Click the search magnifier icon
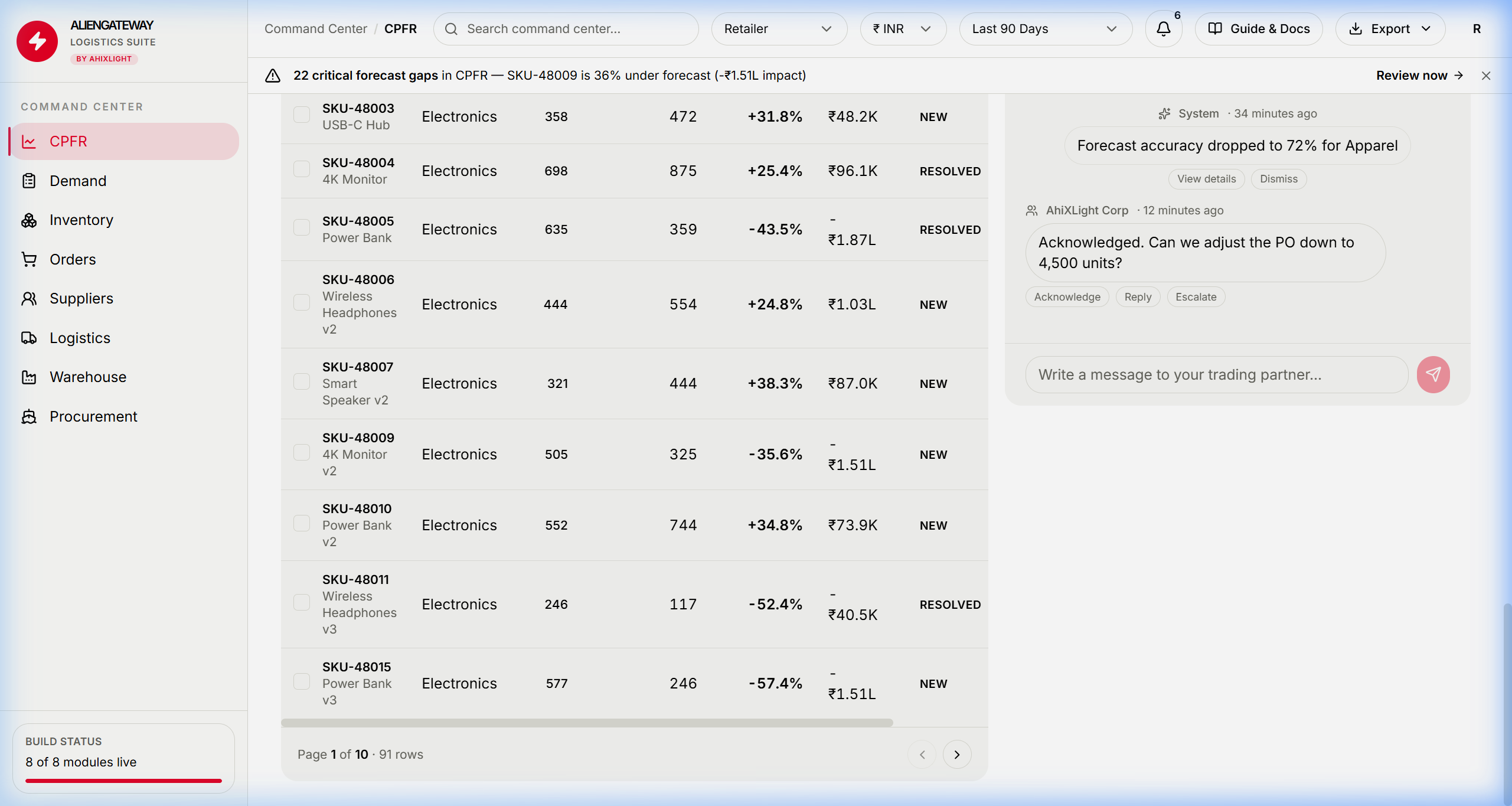Screen dimensions: 1512x806 point(451,29)
